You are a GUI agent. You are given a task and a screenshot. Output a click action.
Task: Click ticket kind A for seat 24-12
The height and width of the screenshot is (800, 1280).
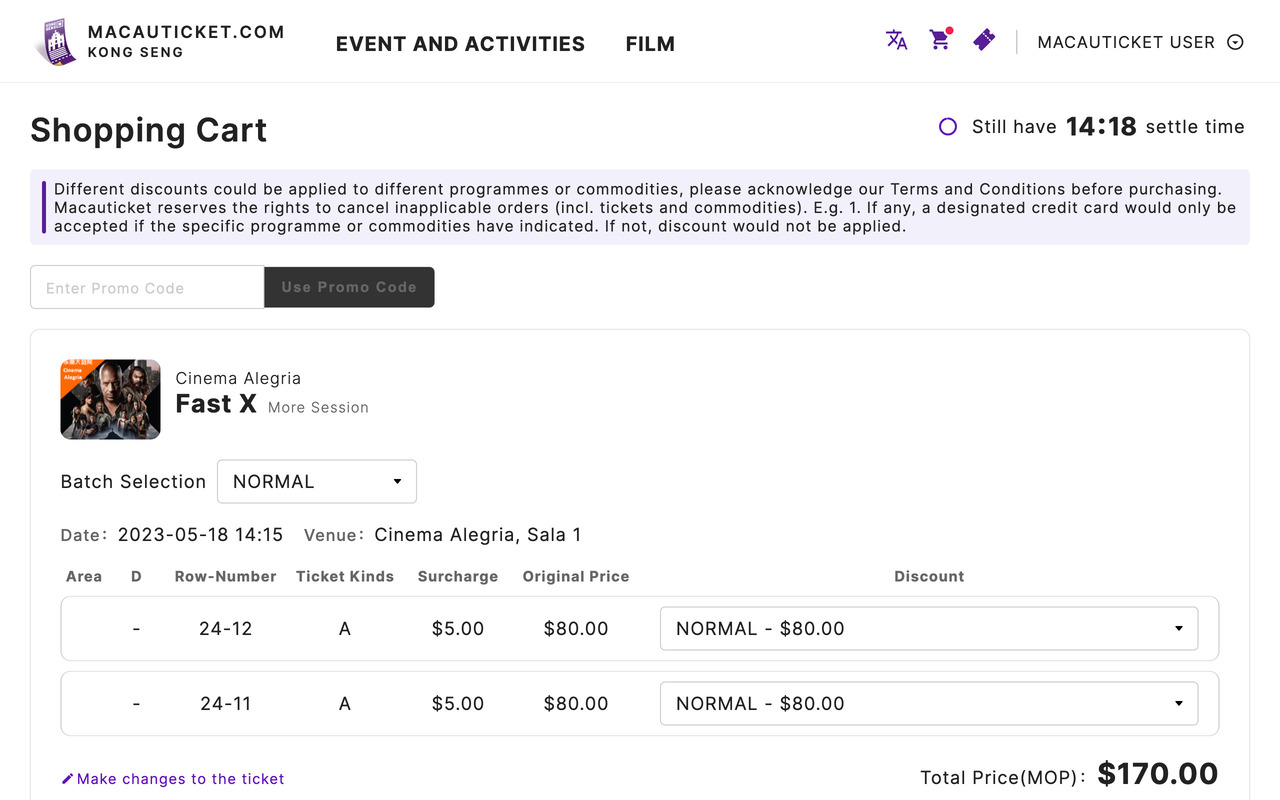pos(345,629)
